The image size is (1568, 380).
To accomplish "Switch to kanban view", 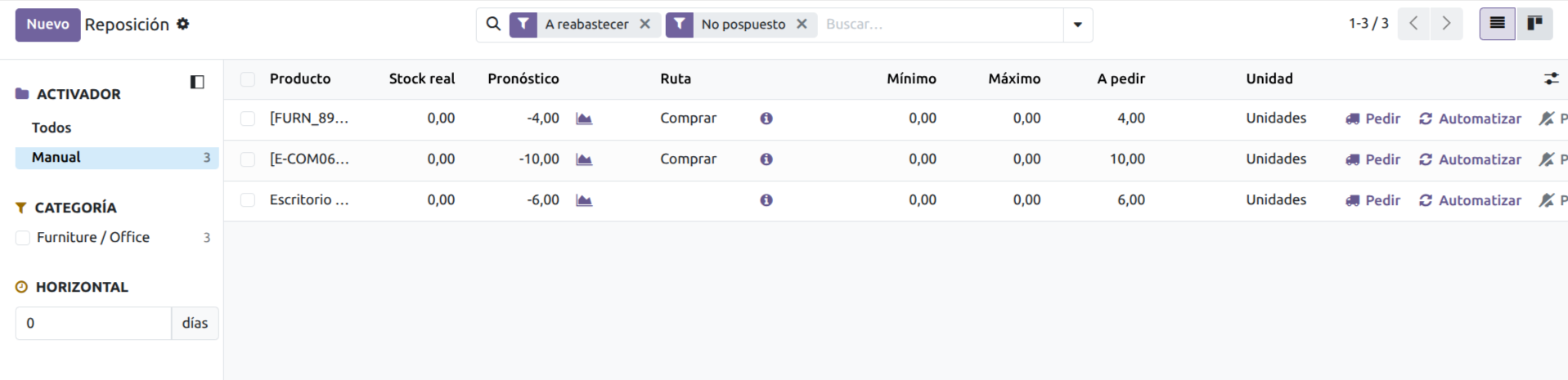I will pyautogui.click(x=1534, y=24).
